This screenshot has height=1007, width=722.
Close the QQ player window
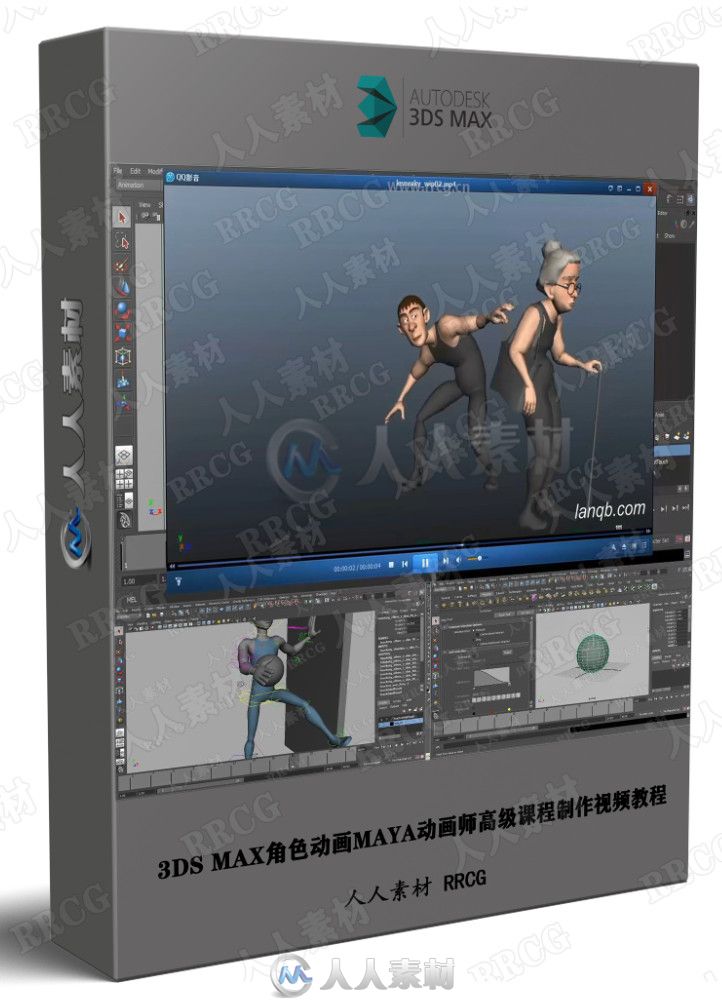click(x=650, y=187)
